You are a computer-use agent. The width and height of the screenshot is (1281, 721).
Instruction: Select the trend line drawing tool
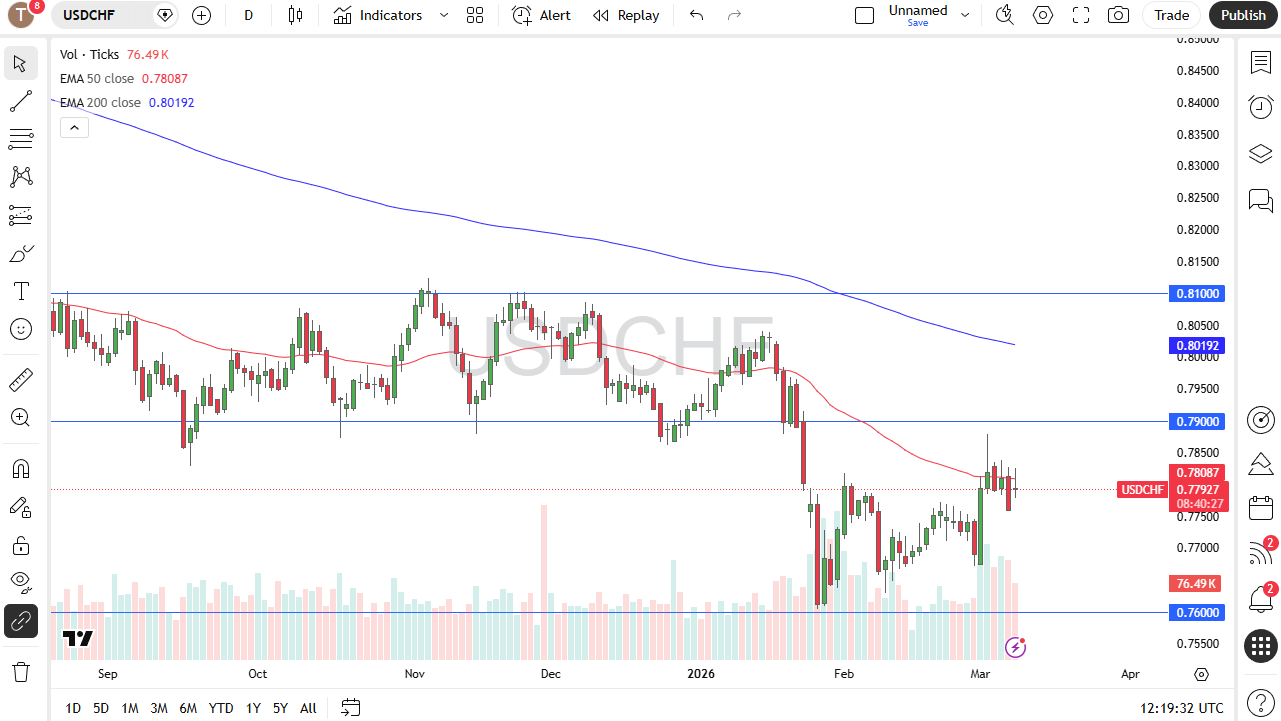[x=20, y=101]
